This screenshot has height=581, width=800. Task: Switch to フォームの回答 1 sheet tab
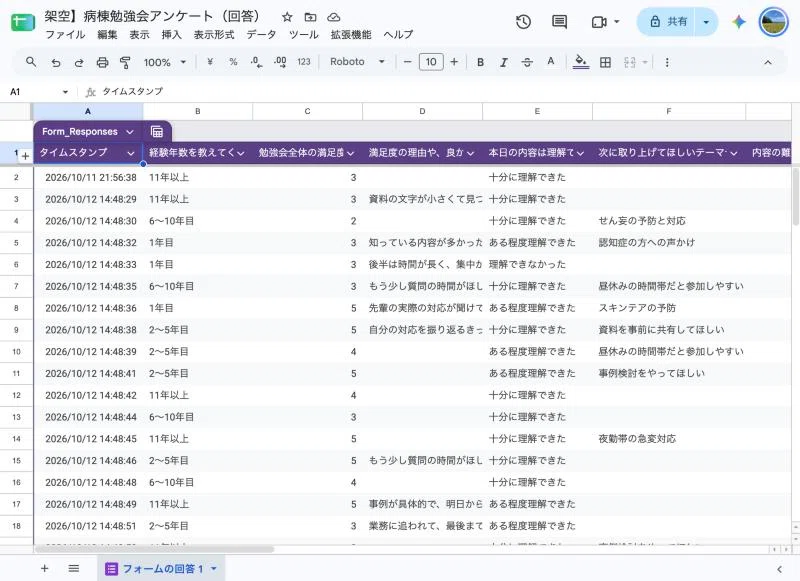pyautogui.click(x=161, y=568)
